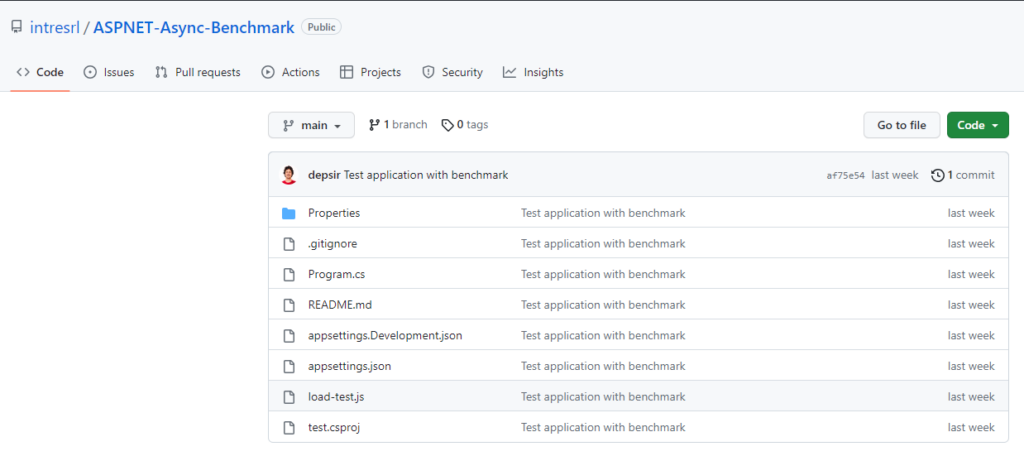Click the branch icon beside 1 branch
Image resolution: width=1024 pixels, height=456 pixels.
coord(374,125)
